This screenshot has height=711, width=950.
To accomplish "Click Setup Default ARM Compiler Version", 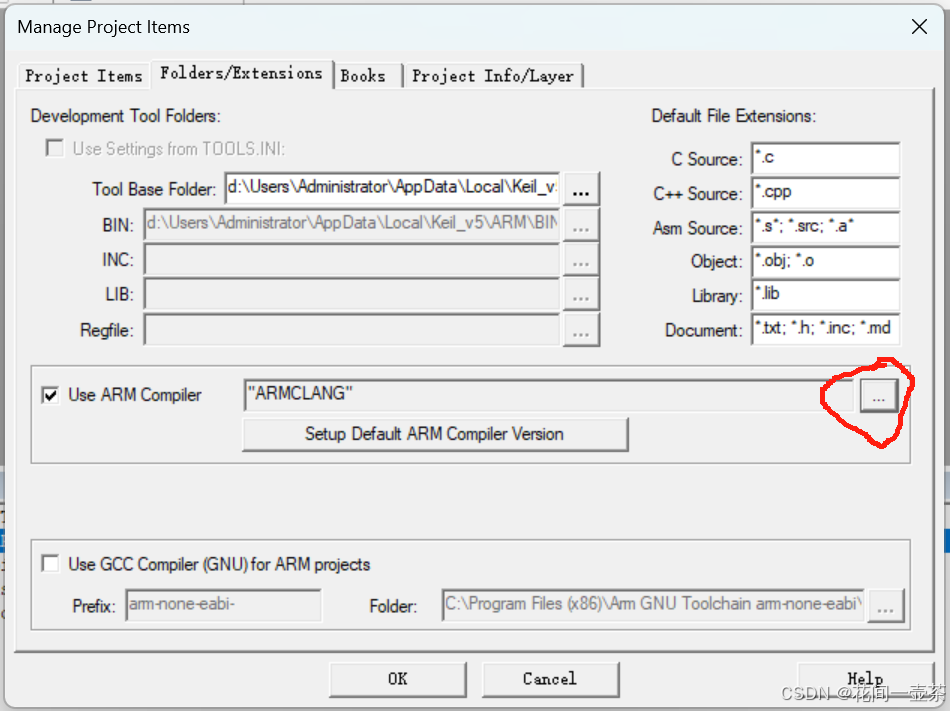I will coord(435,434).
